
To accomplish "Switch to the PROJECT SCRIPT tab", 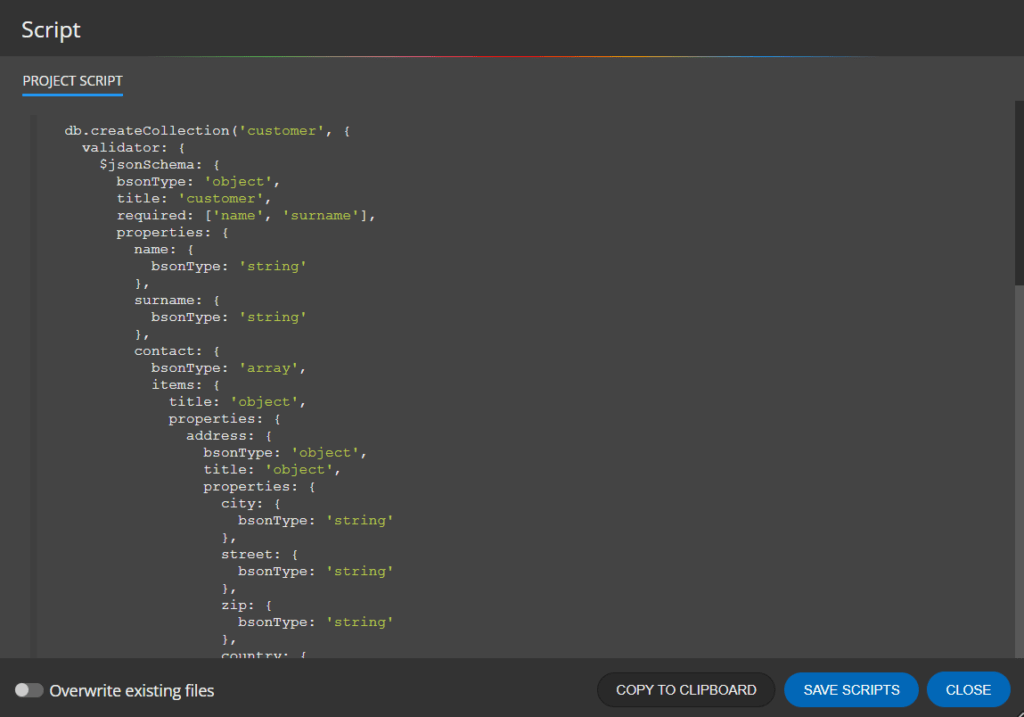I will coord(72,81).
